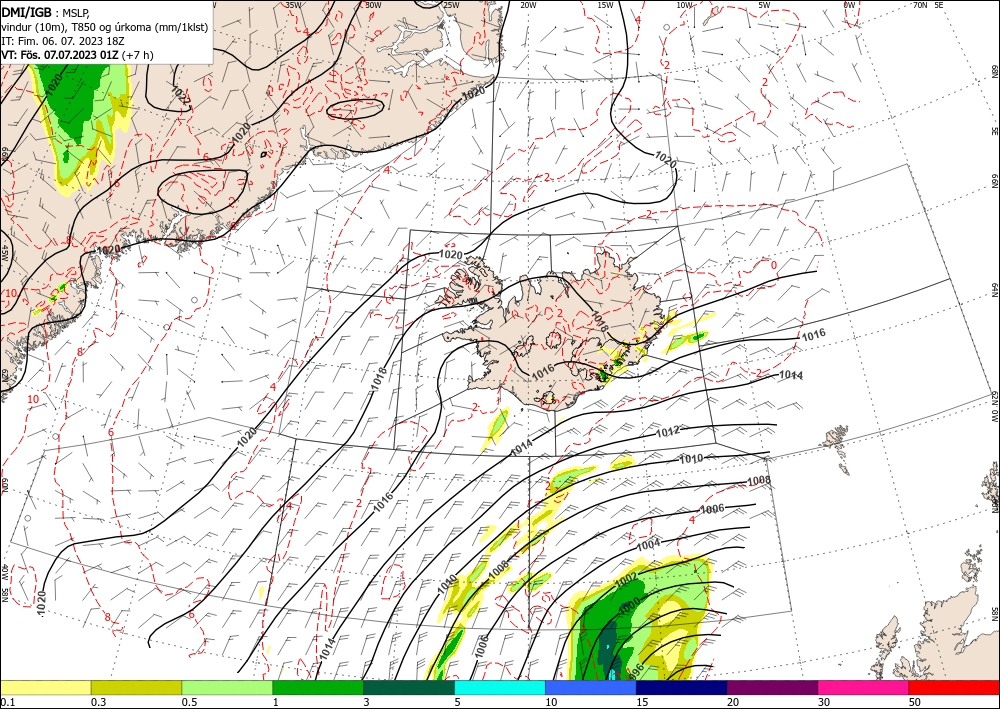Click the light yellow 0.1–0.3 legend swatch
This screenshot has height=709, width=1000.
45,687
